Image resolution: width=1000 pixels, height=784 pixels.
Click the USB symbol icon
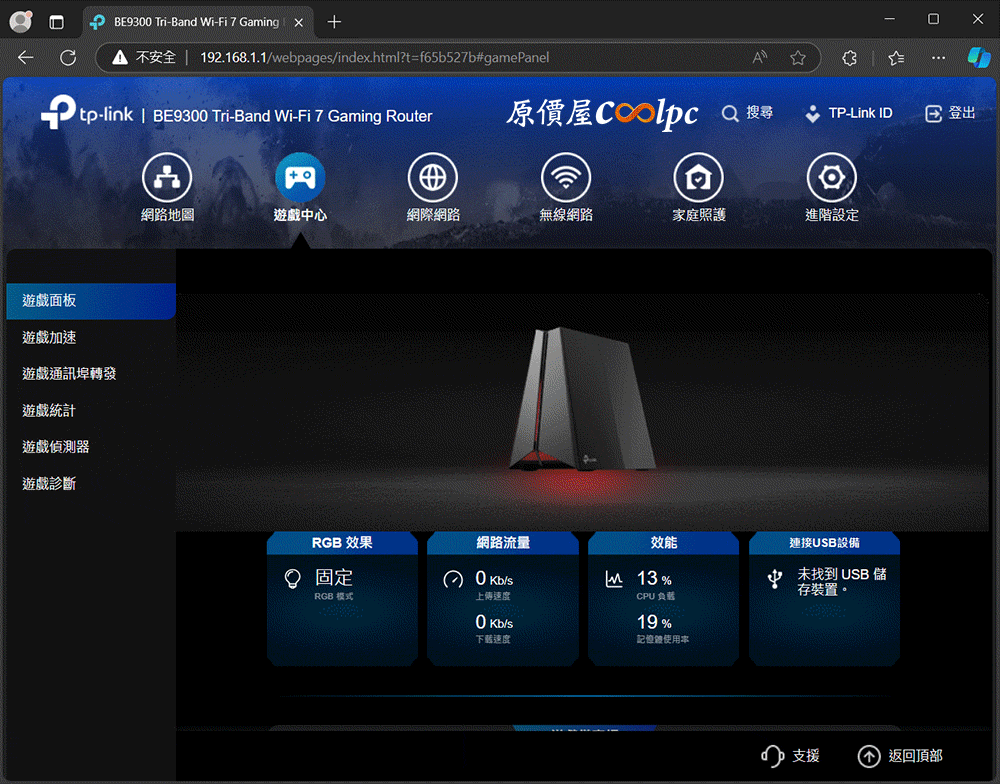(x=775, y=579)
